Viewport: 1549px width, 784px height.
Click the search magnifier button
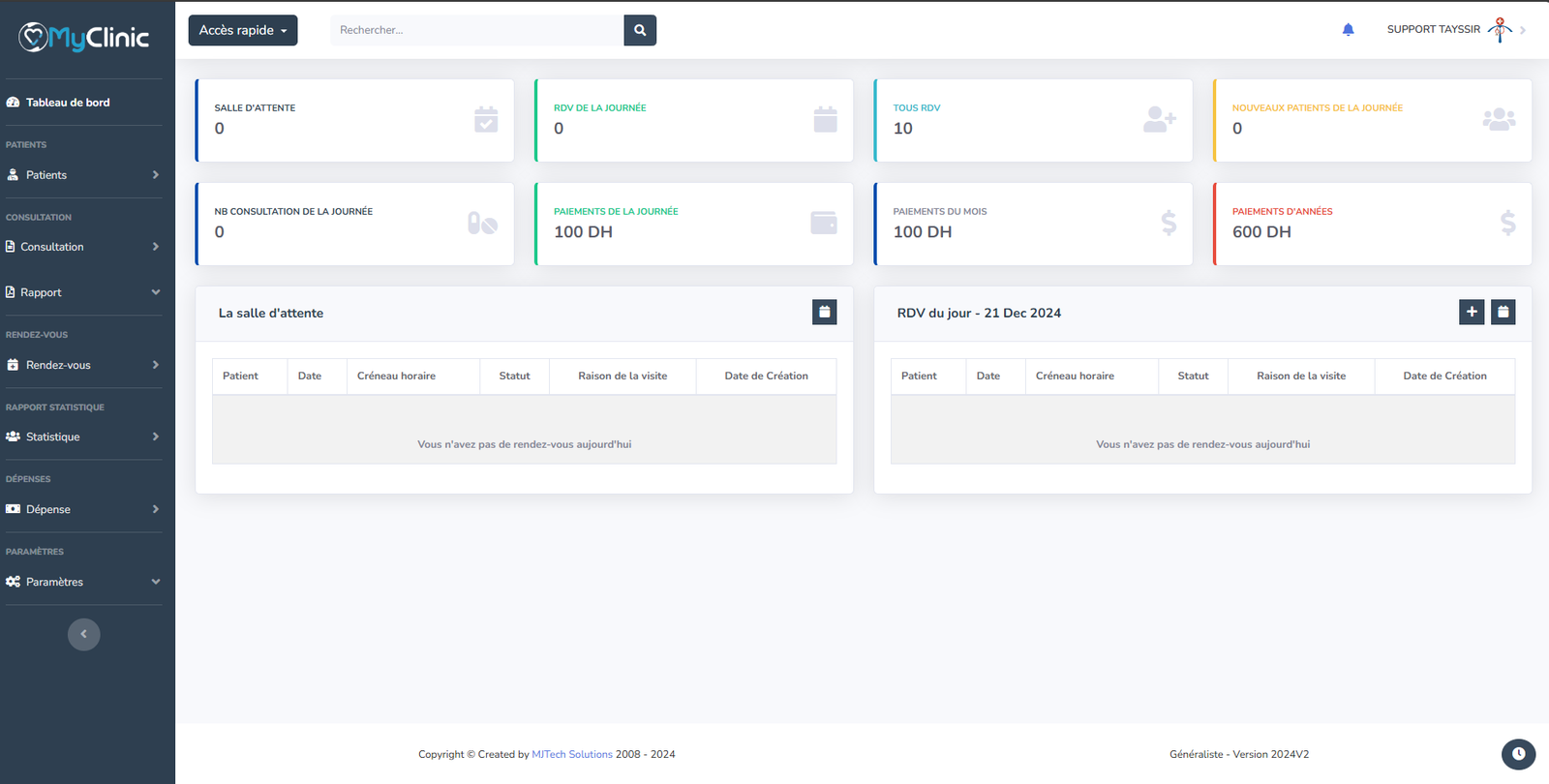(640, 30)
